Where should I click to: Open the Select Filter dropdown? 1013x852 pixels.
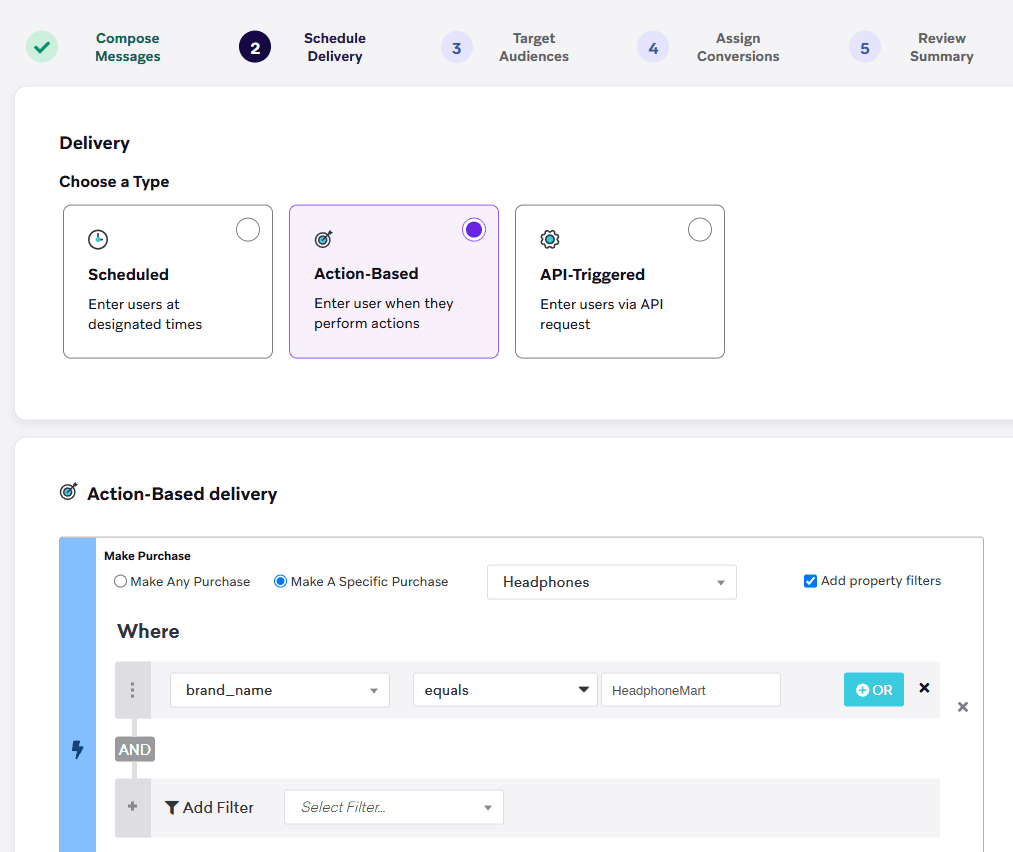click(x=393, y=807)
